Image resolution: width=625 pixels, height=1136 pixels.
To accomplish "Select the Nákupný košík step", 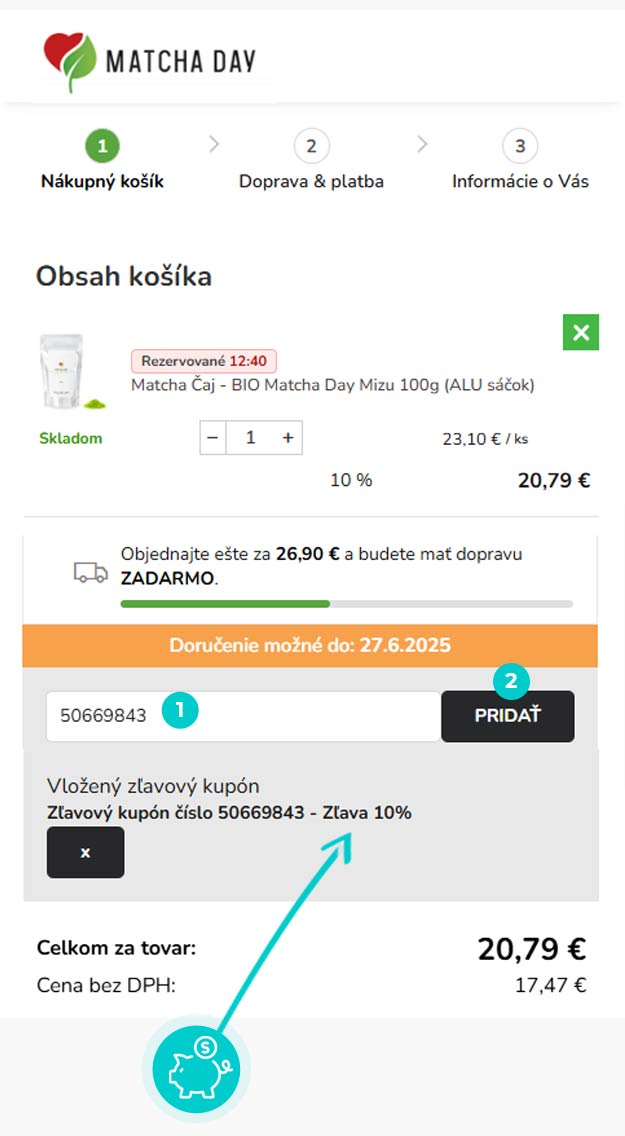I will coord(102,161).
